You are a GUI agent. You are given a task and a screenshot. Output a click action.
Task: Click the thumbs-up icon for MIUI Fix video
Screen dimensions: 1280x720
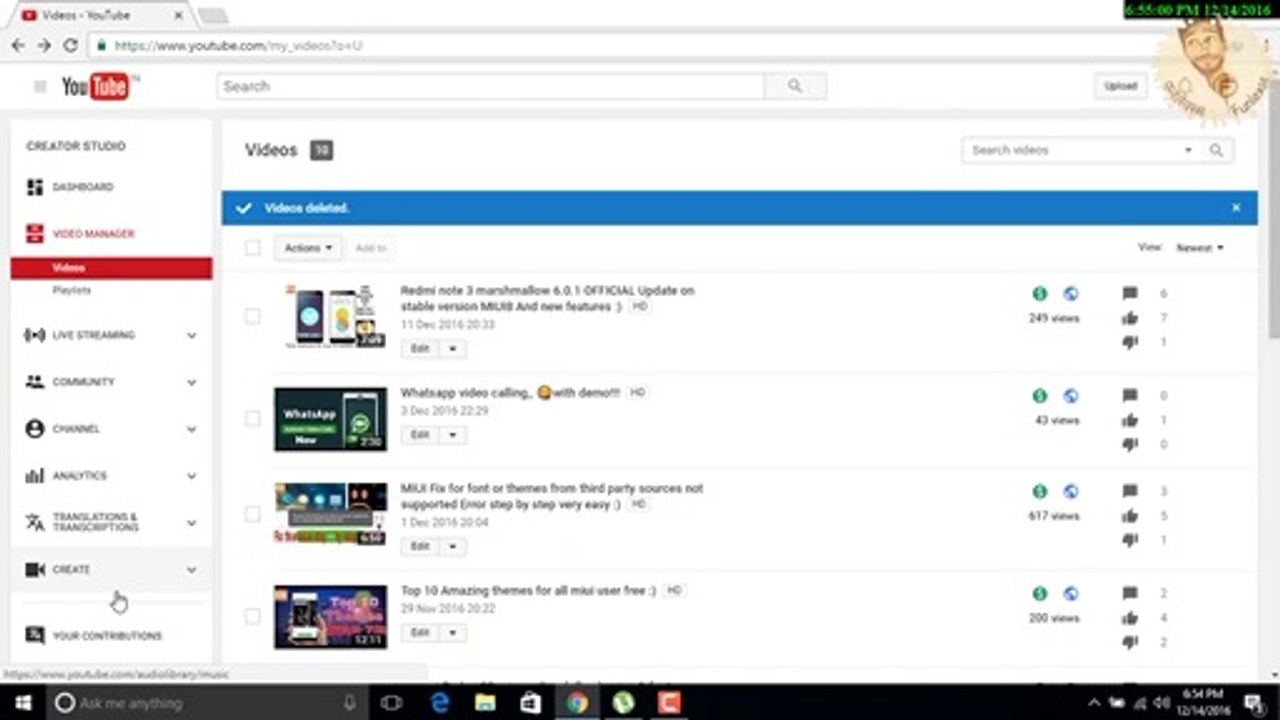[1130, 516]
